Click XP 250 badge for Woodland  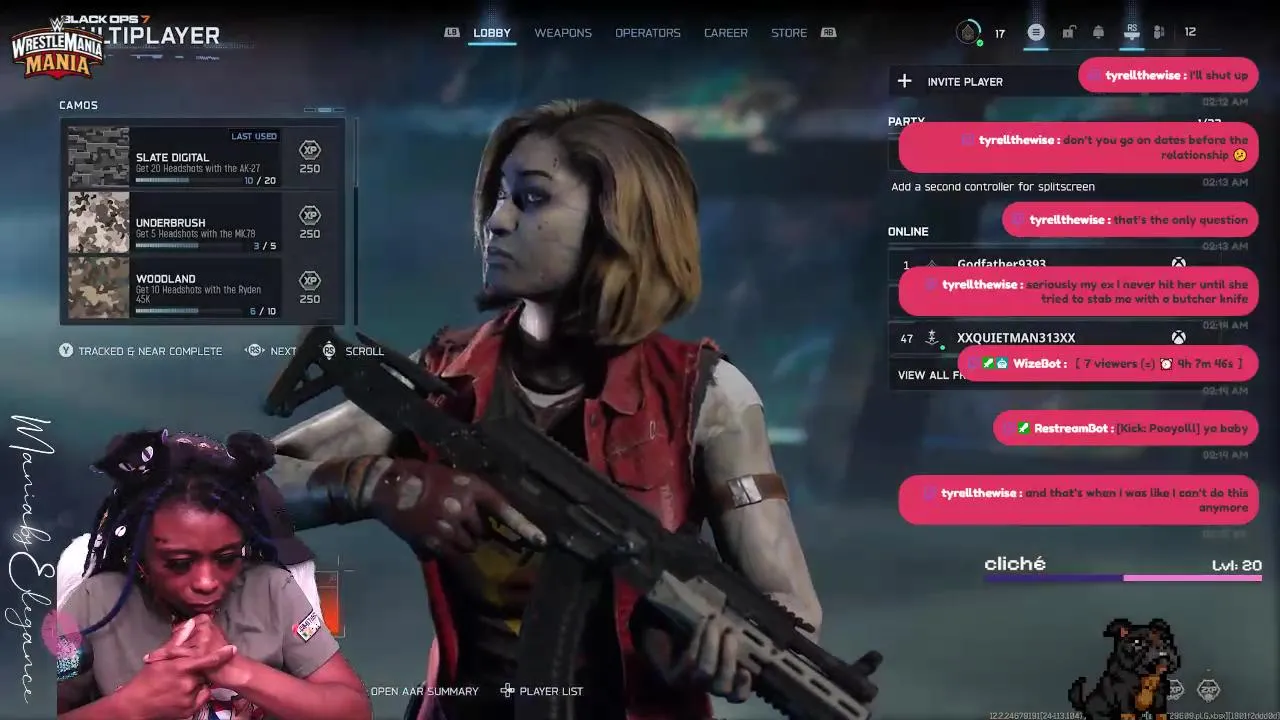tap(310, 287)
